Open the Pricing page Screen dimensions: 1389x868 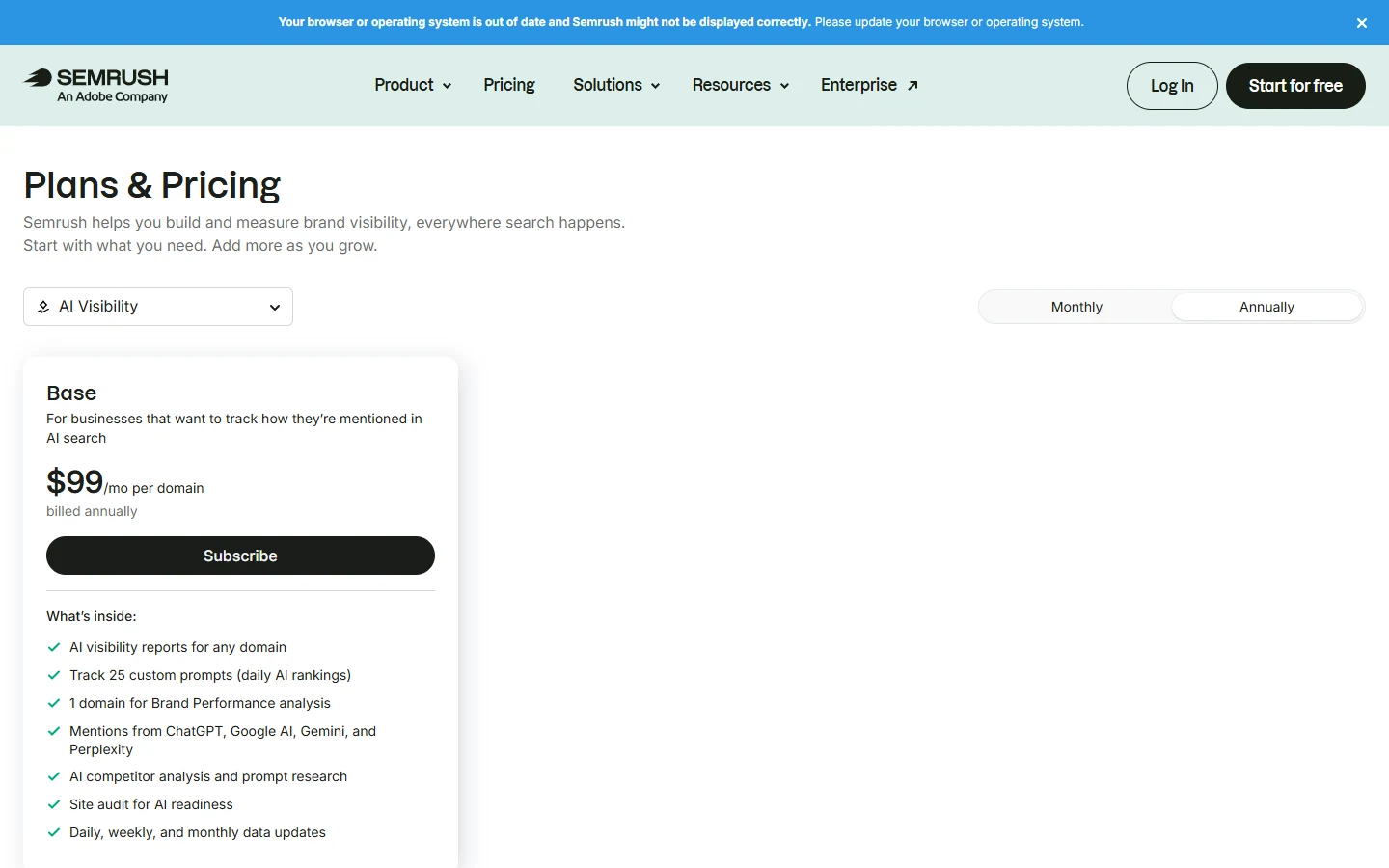509,85
